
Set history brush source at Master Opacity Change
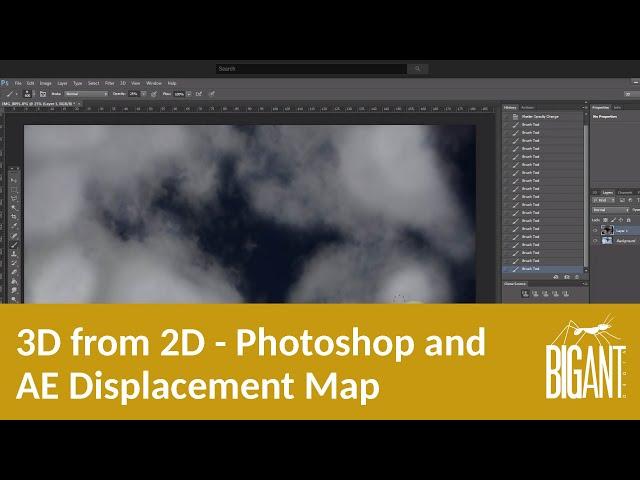pos(507,117)
